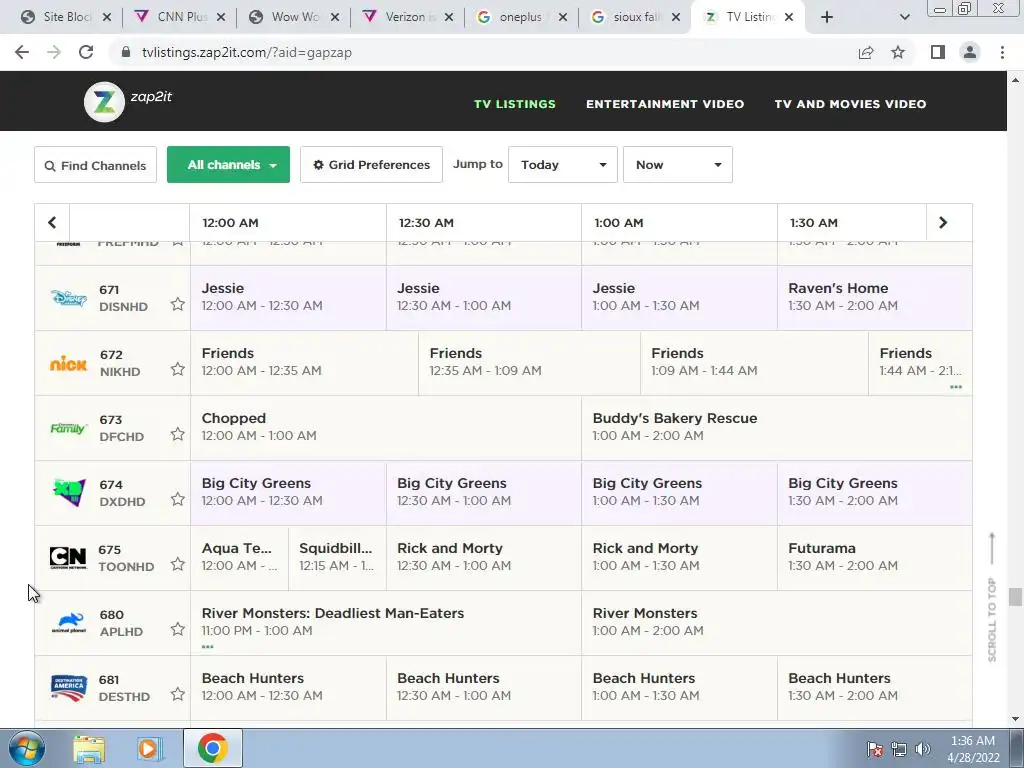1024x768 pixels.
Task: Click the Destination America logo for 681
Action: 69,688
